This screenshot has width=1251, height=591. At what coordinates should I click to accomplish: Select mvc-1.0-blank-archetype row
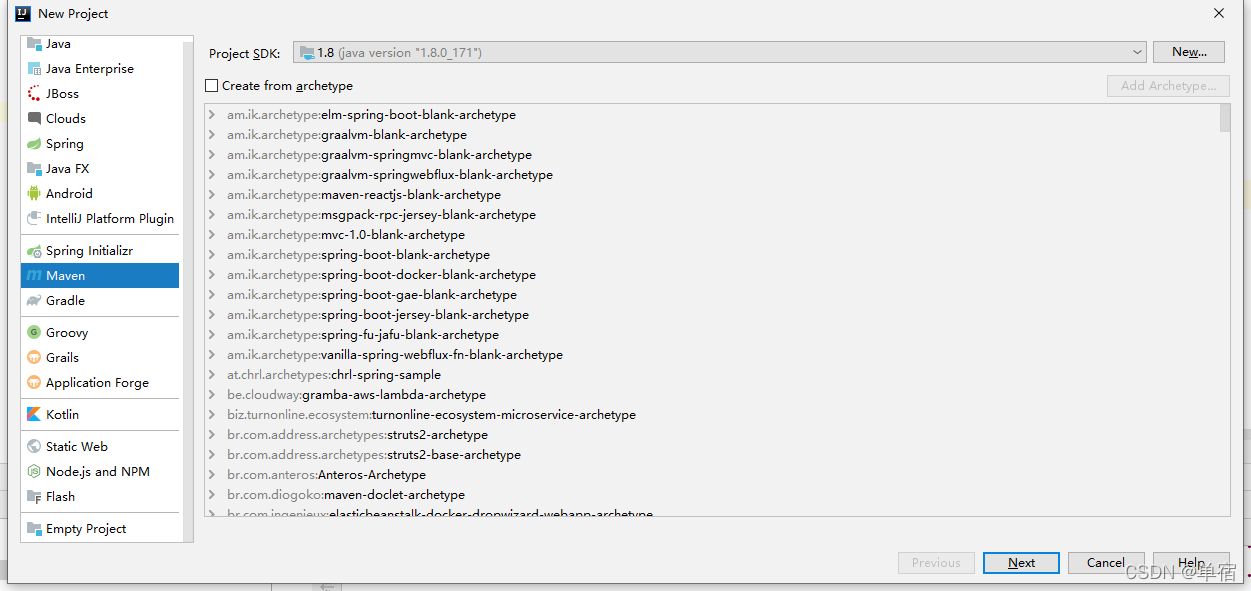coord(712,235)
